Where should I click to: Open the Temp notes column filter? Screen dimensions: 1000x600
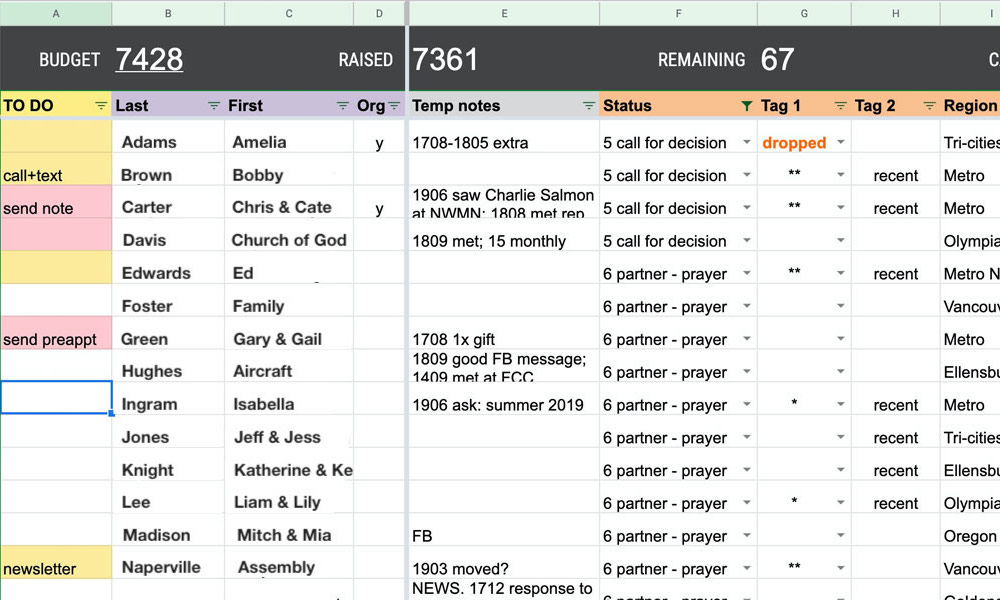588,105
